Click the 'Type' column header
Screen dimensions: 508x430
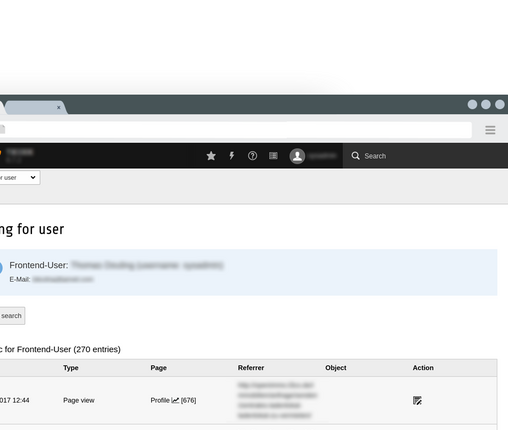tap(71, 368)
